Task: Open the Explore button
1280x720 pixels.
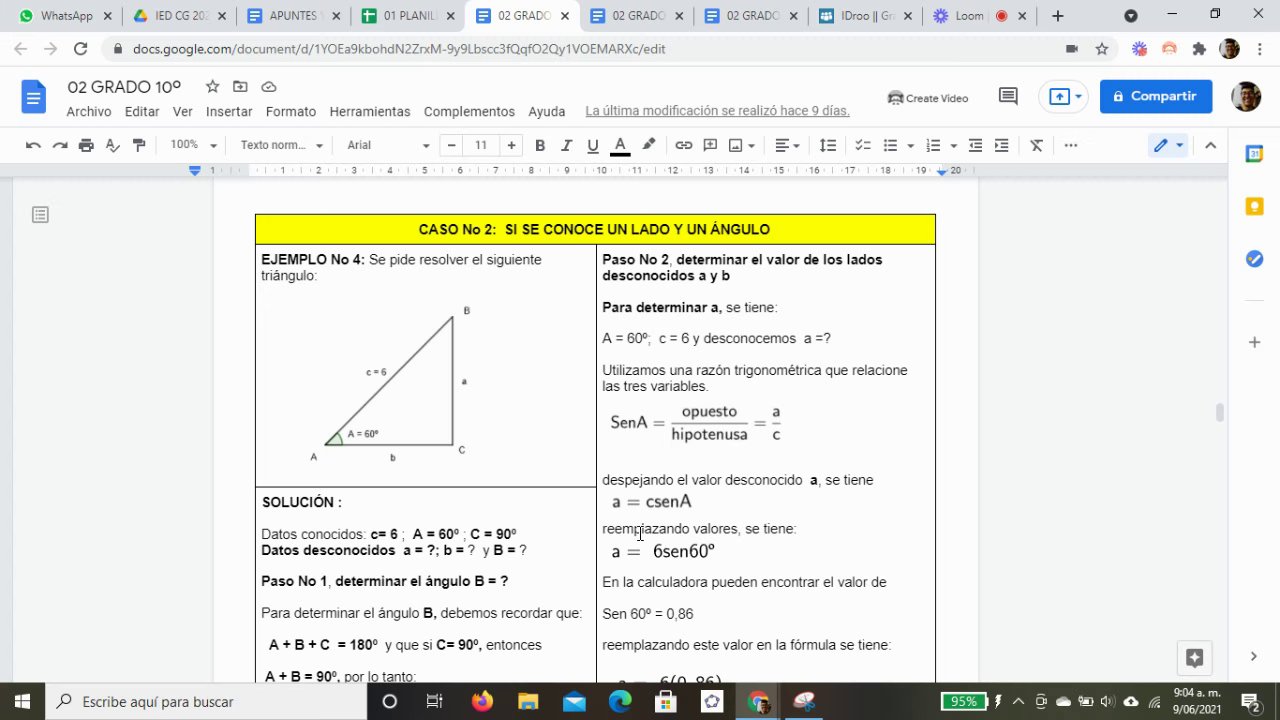Action: (1194, 658)
